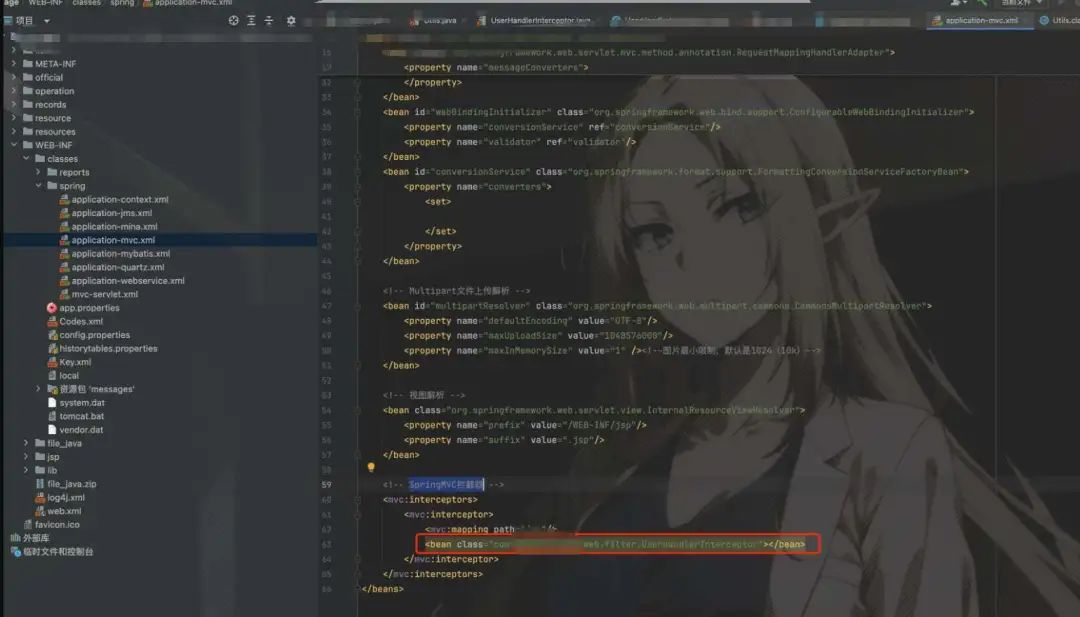Image resolution: width=1080 pixels, height=617 pixels.
Task: Click the Key.xml file icon
Action: click(52, 362)
